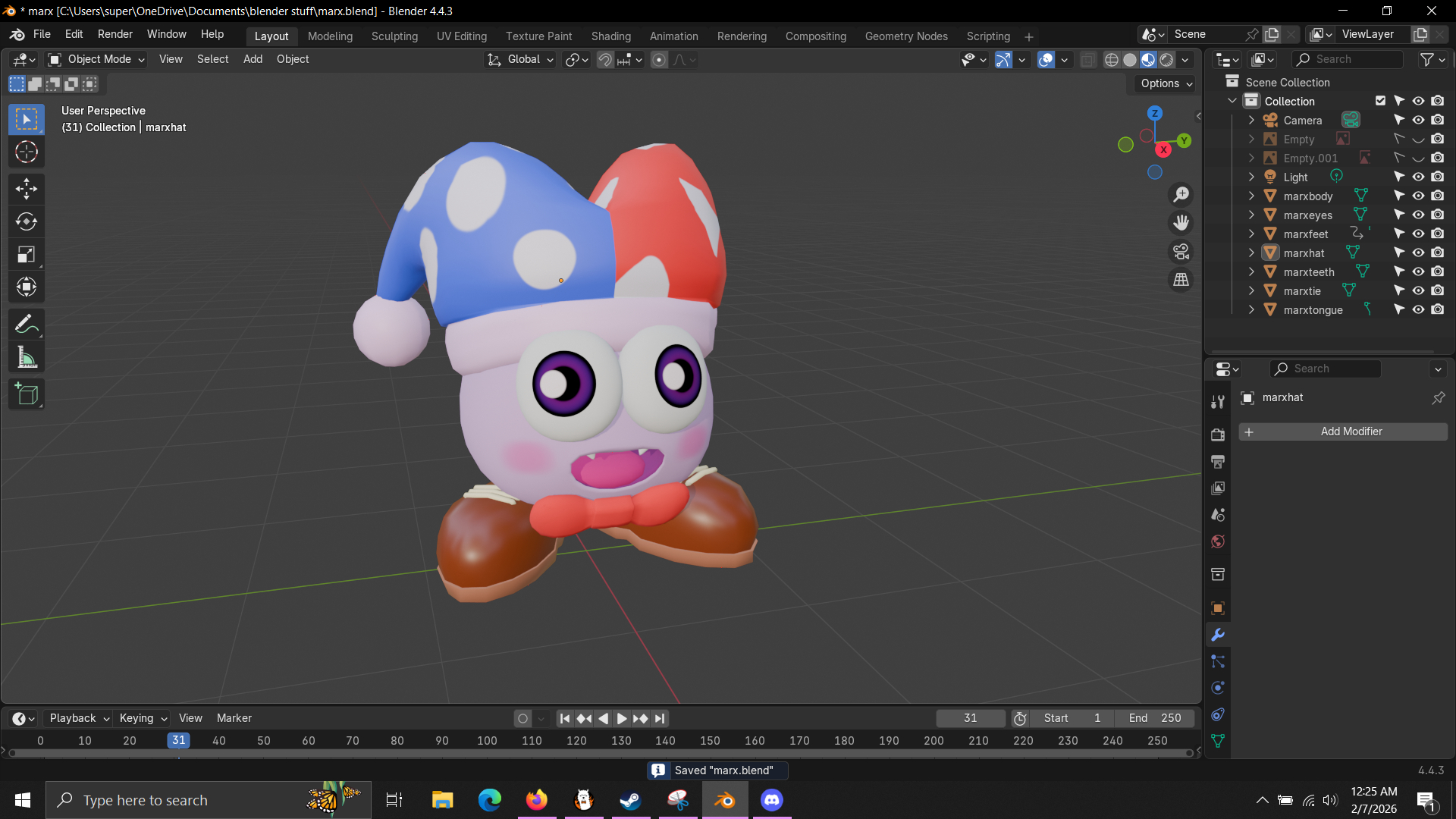The image size is (1456, 819).
Task: Hide marxbody in viewport via eye icon
Action: click(x=1418, y=196)
